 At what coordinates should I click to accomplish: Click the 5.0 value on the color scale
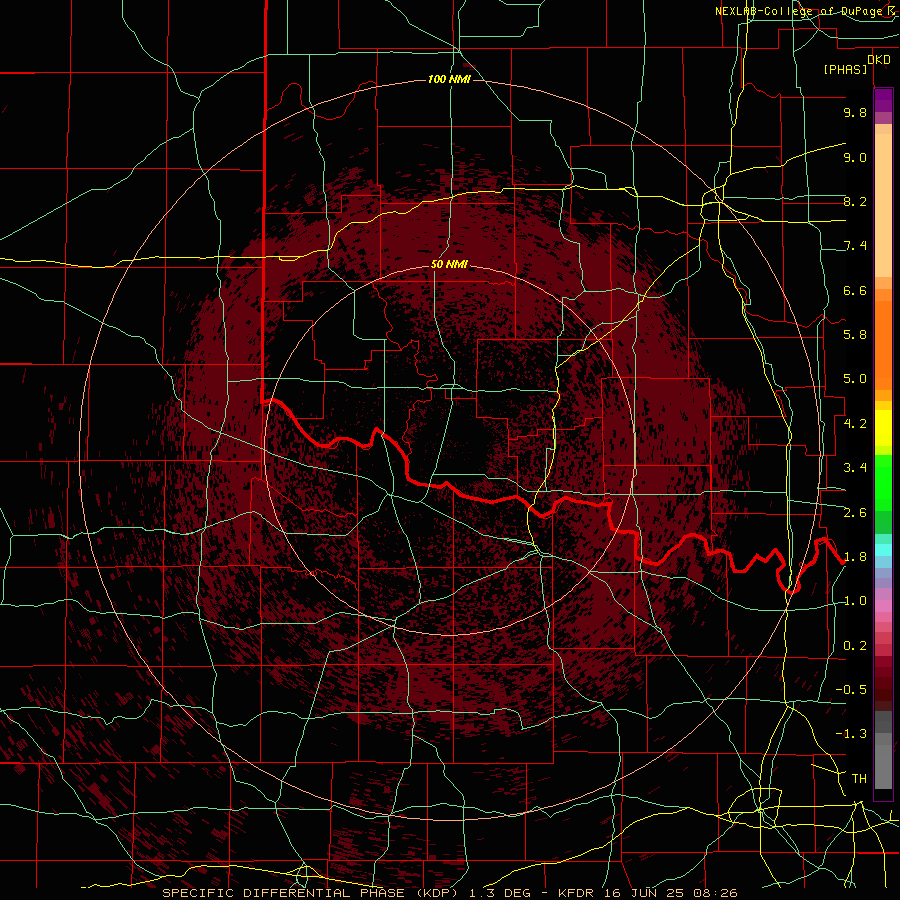point(855,379)
